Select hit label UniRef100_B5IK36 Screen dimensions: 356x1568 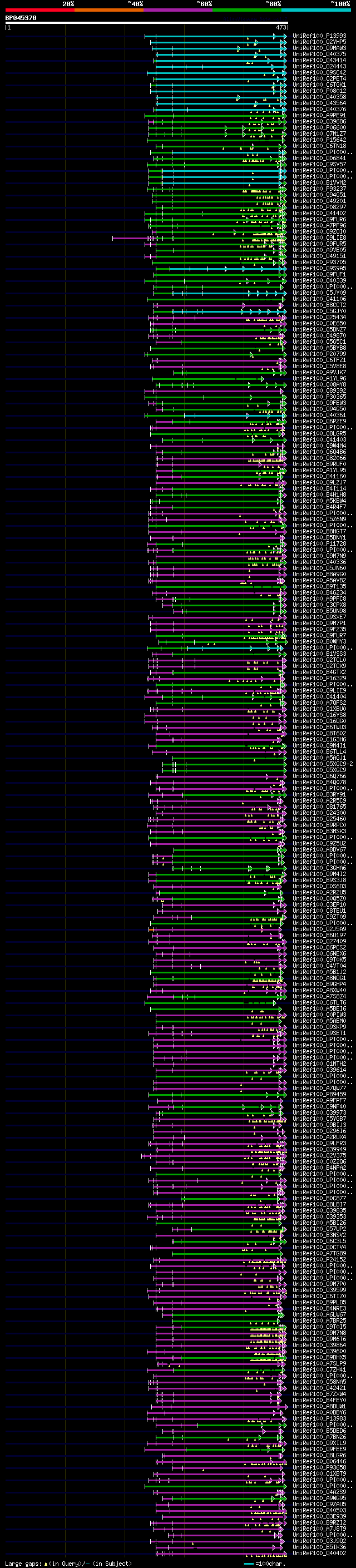click(x=319, y=1547)
